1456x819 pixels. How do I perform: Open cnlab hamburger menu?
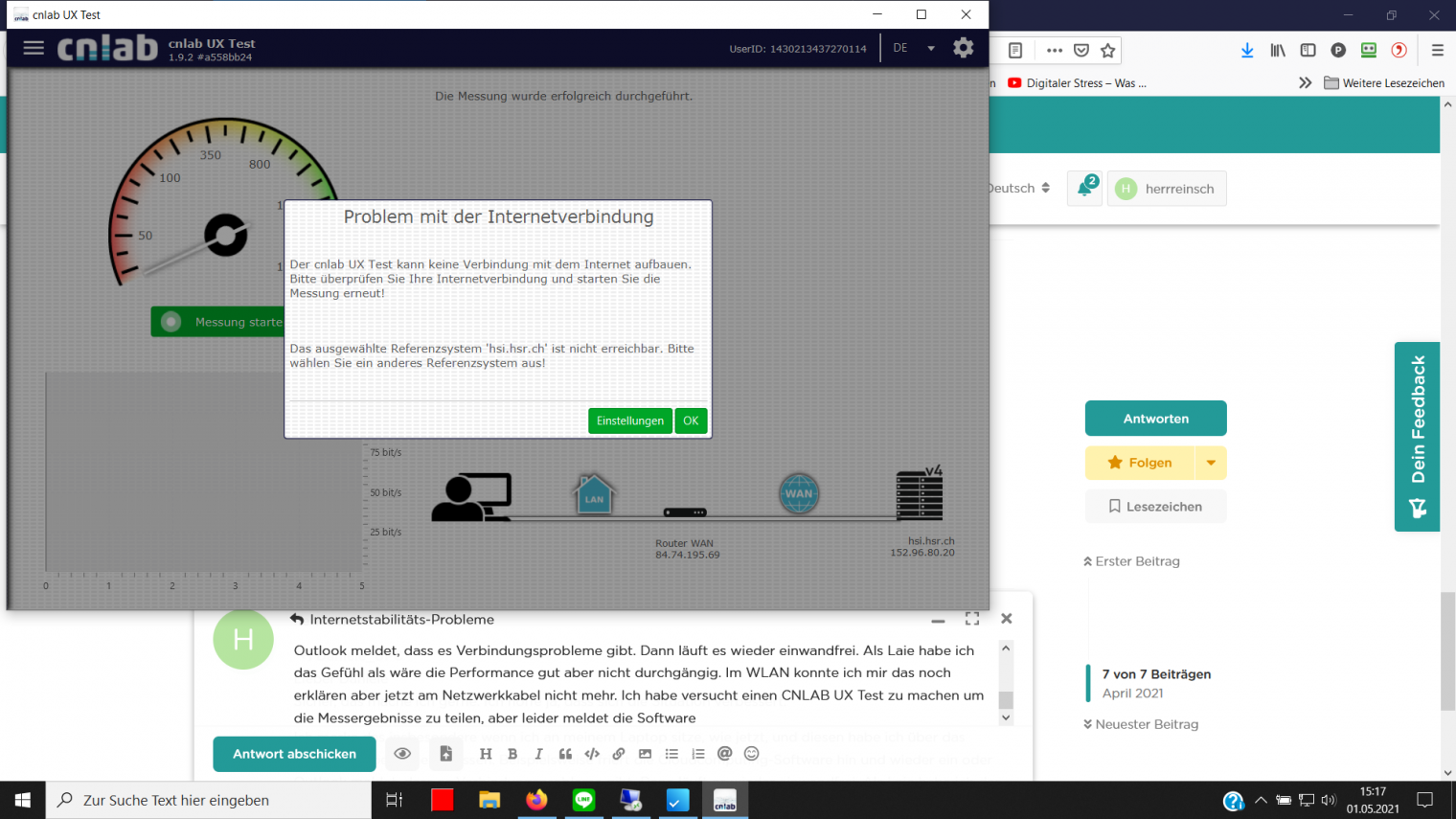pos(34,48)
